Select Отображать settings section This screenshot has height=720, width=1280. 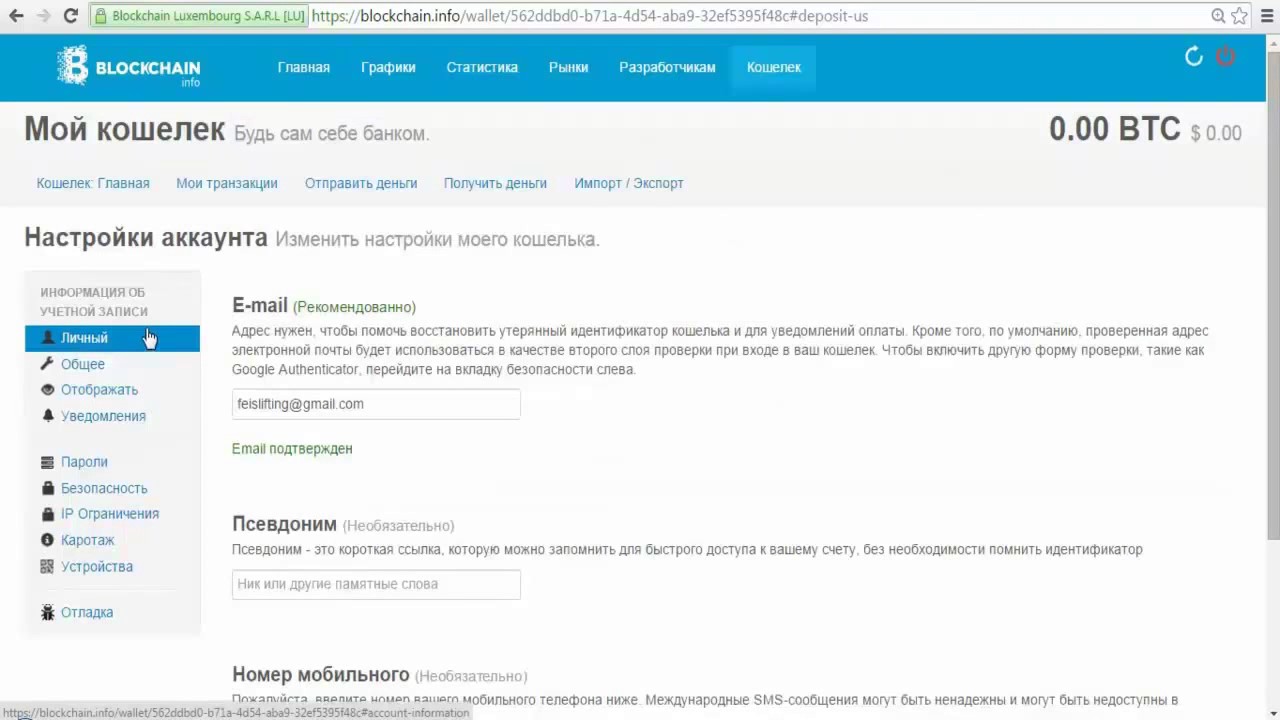pos(99,390)
